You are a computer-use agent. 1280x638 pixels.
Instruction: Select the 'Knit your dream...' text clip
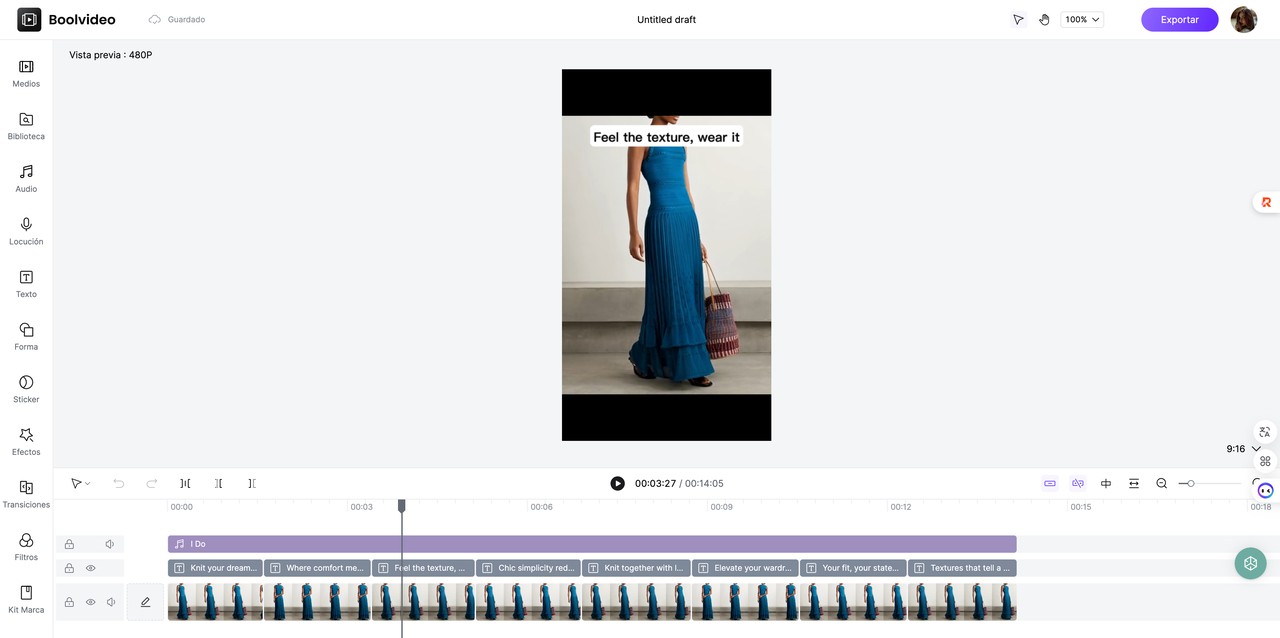(x=215, y=568)
